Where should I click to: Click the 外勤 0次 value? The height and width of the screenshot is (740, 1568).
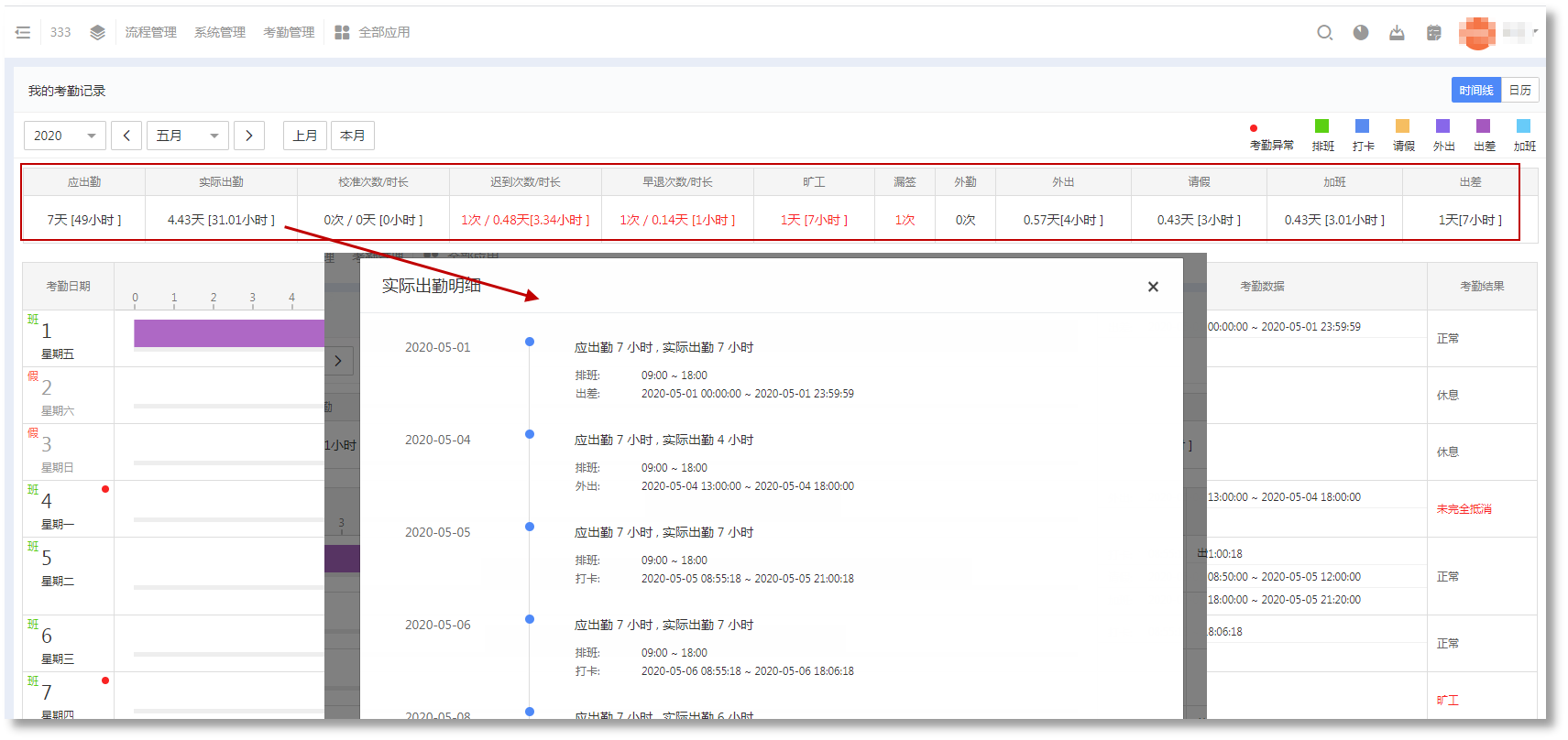(965, 220)
